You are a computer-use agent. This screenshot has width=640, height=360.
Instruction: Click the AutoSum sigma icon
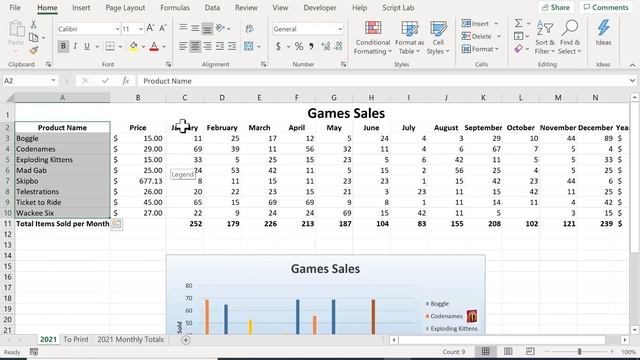pyautogui.click(x=518, y=23)
